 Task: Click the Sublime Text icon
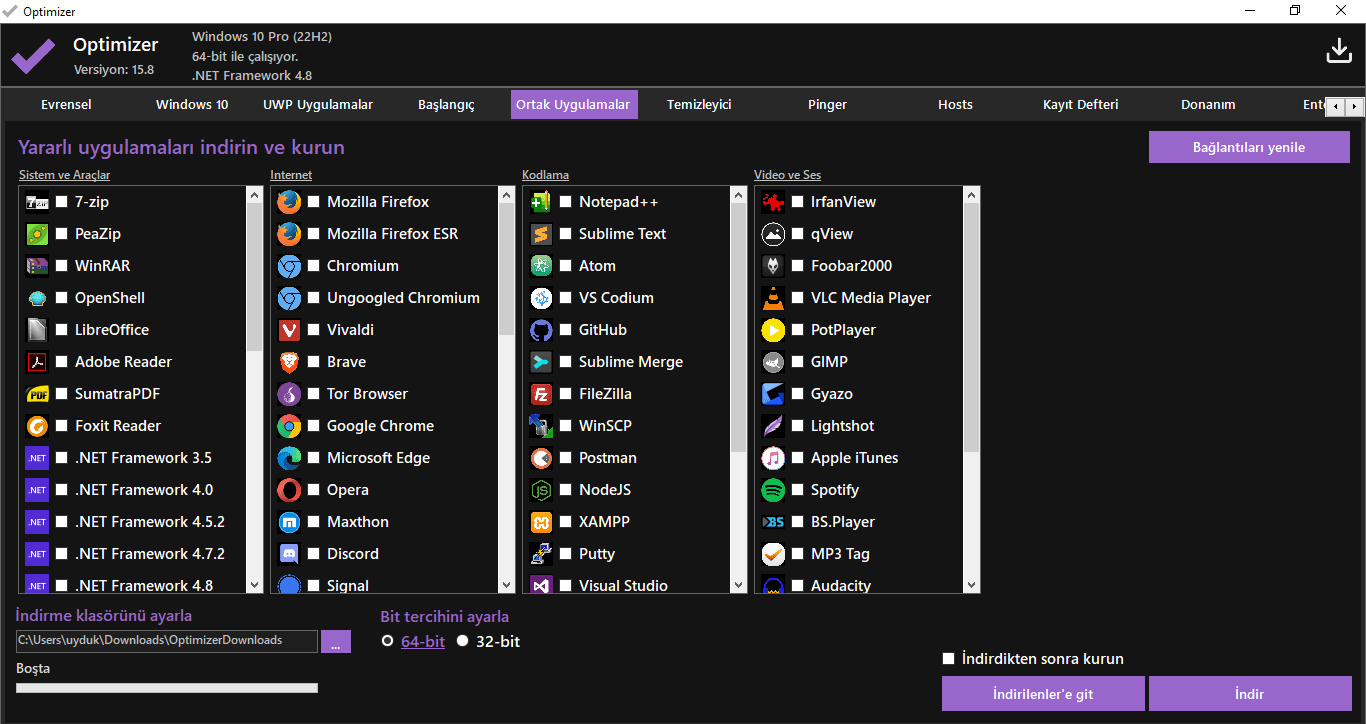[541, 234]
